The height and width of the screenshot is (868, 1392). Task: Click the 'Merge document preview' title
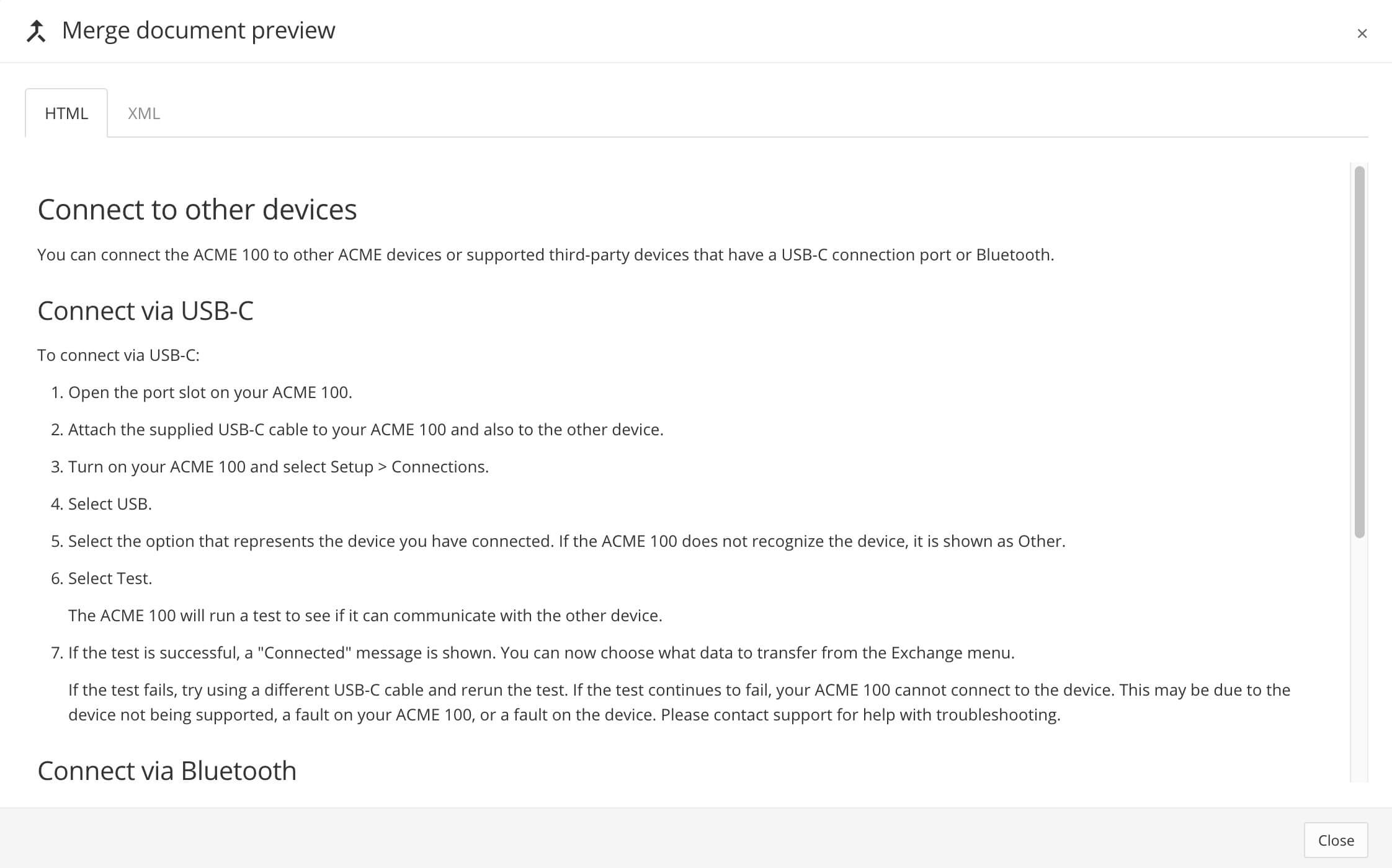pyautogui.click(x=199, y=30)
